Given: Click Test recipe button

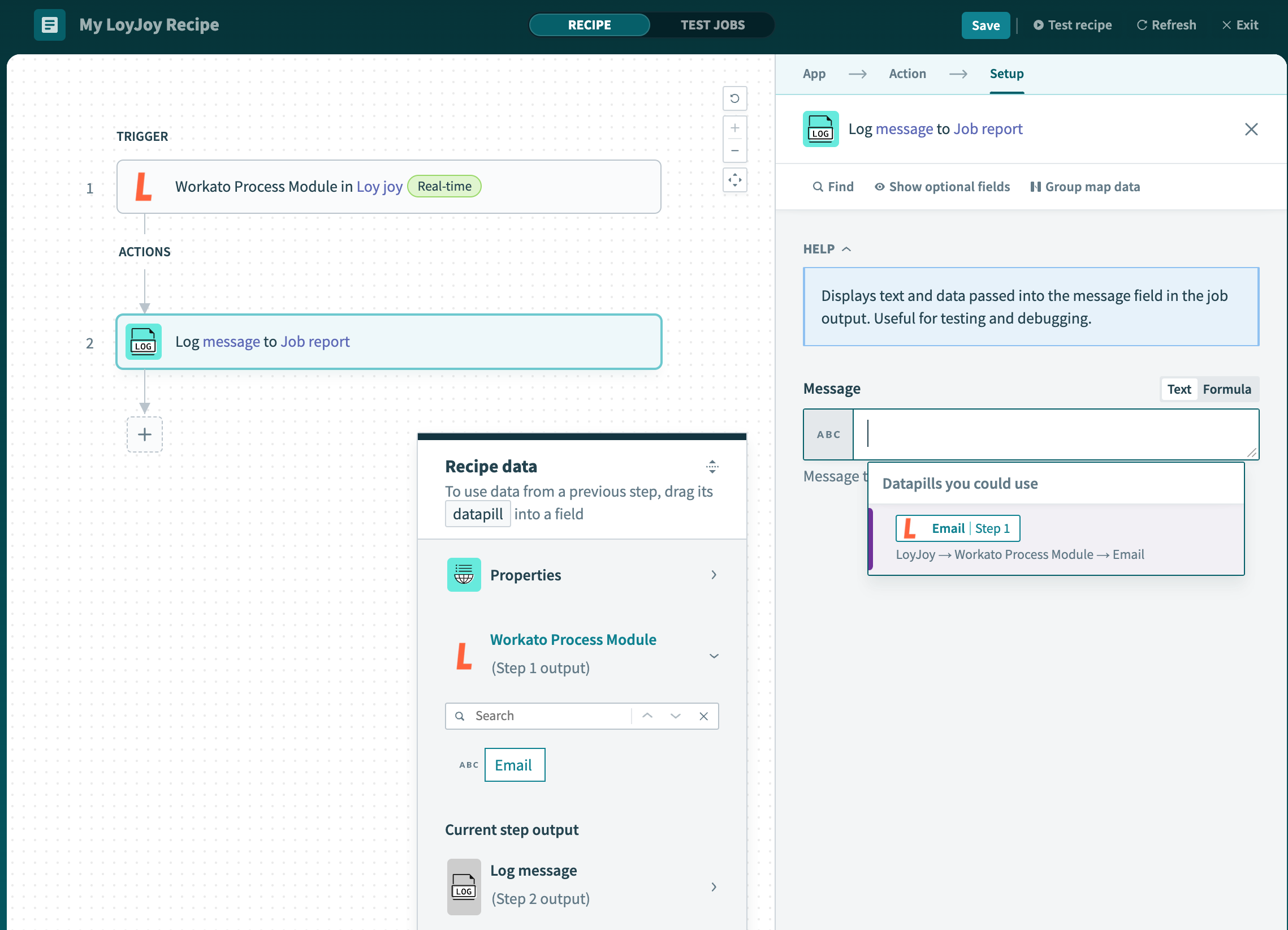Looking at the screenshot, I should click(1072, 25).
